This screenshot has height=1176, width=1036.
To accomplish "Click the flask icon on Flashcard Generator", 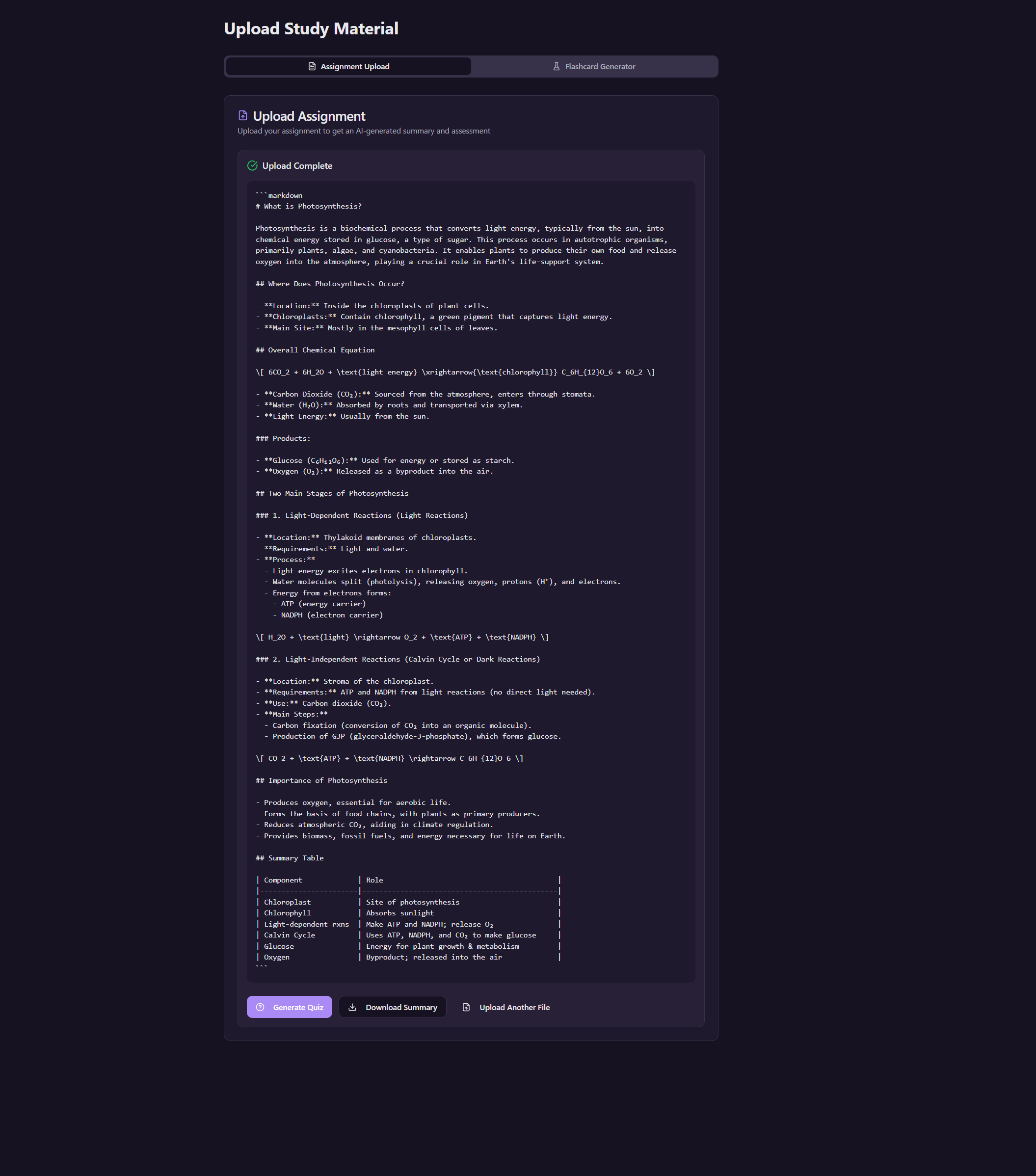I will tap(556, 67).
